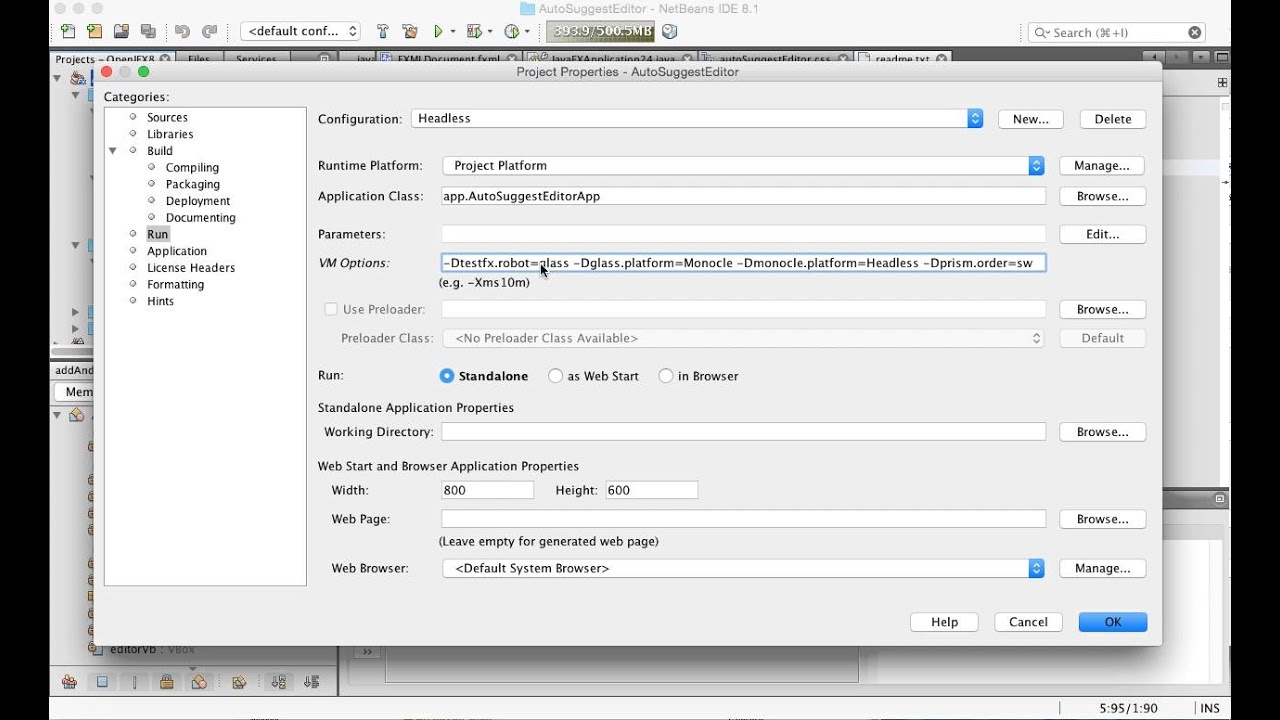Select the Libraries category
The width and height of the screenshot is (1280, 720).
(x=170, y=134)
